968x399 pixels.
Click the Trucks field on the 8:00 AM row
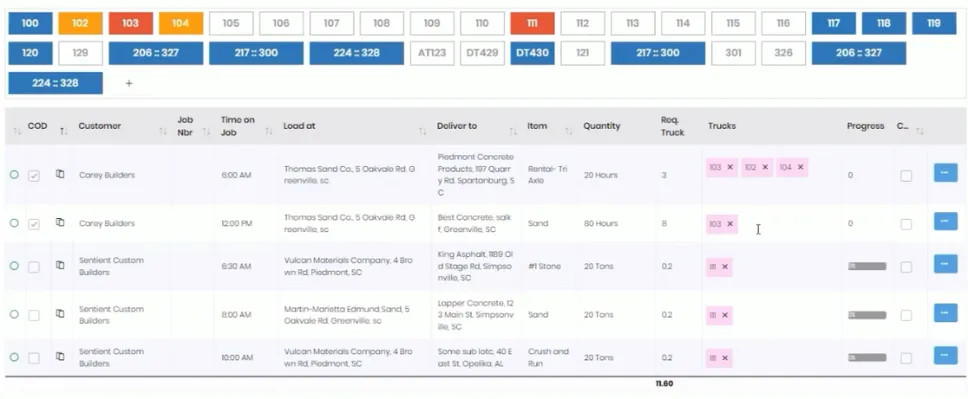(771, 315)
